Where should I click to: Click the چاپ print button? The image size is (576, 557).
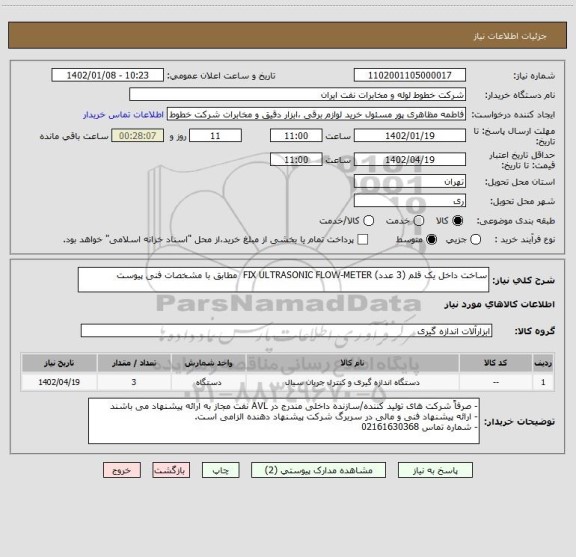[221, 470]
